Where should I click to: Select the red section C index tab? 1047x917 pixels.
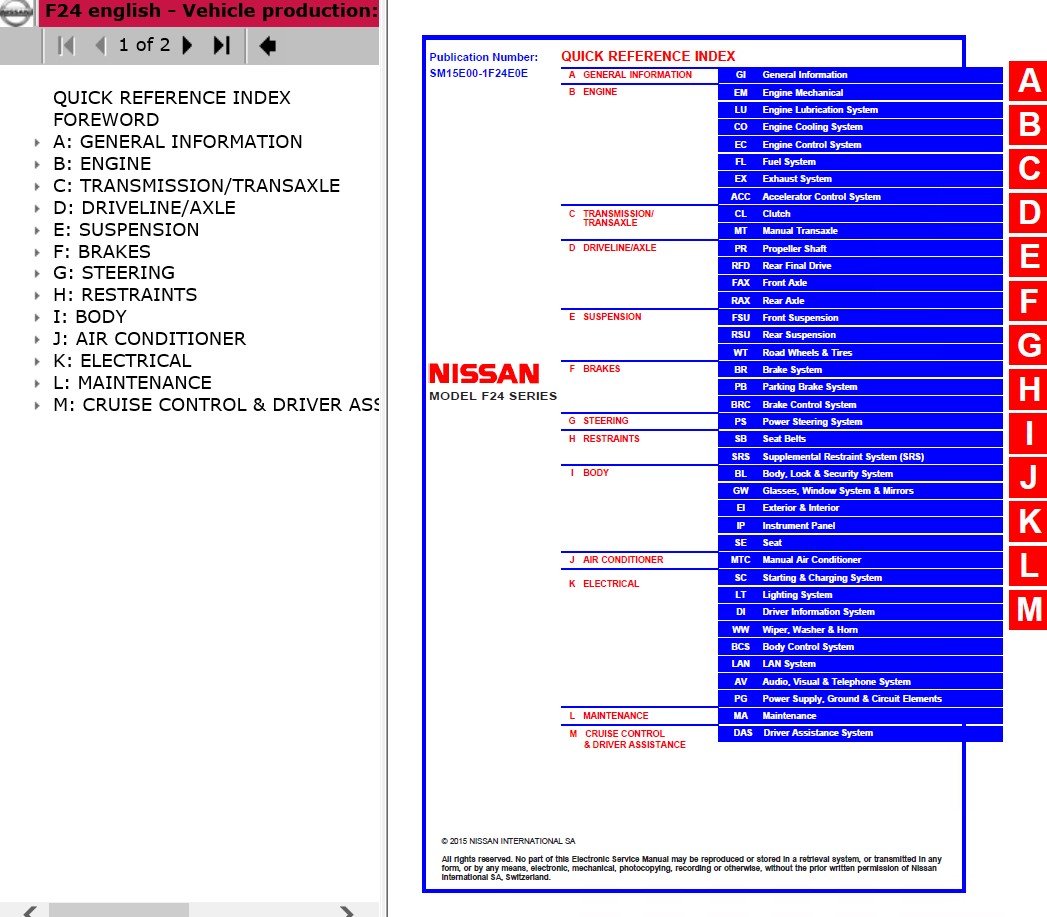click(x=1028, y=169)
